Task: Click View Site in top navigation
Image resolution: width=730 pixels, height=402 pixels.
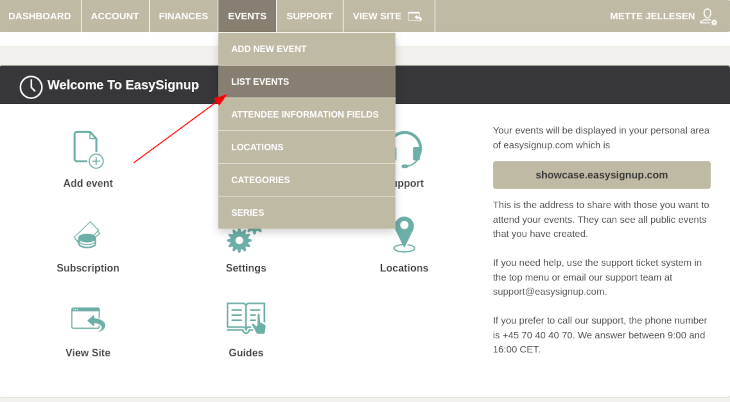Action: (x=388, y=16)
